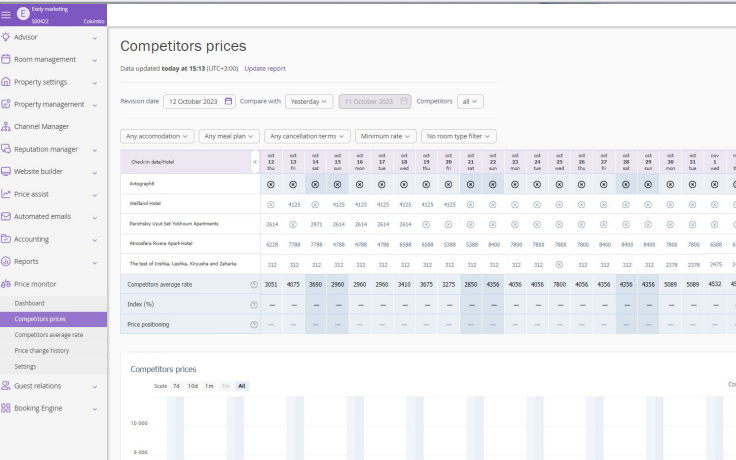Click the Update report link
Viewport: 736px width, 460px height.
265,69
